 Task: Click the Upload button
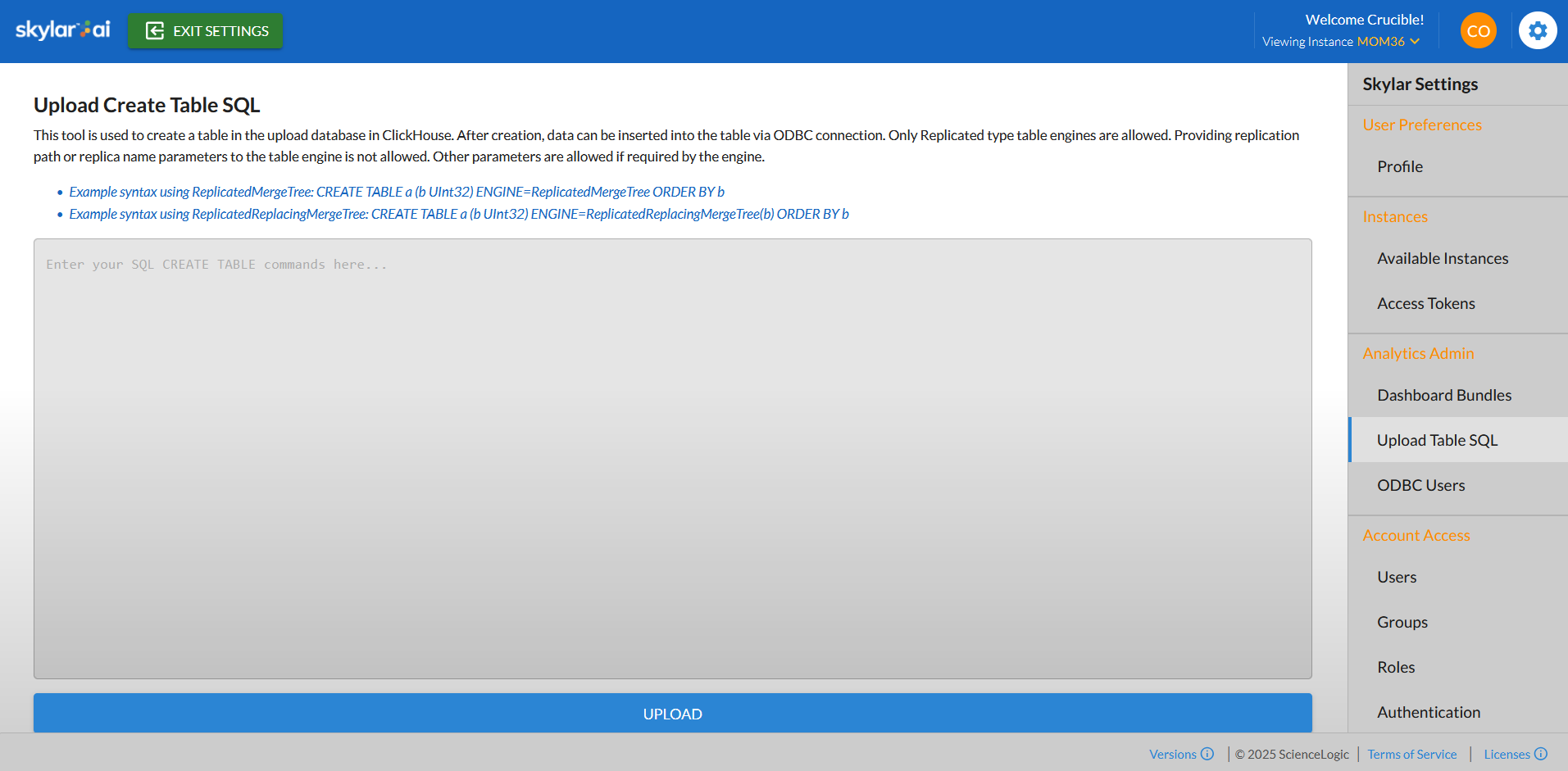pyautogui.click(x=672, y=713)
